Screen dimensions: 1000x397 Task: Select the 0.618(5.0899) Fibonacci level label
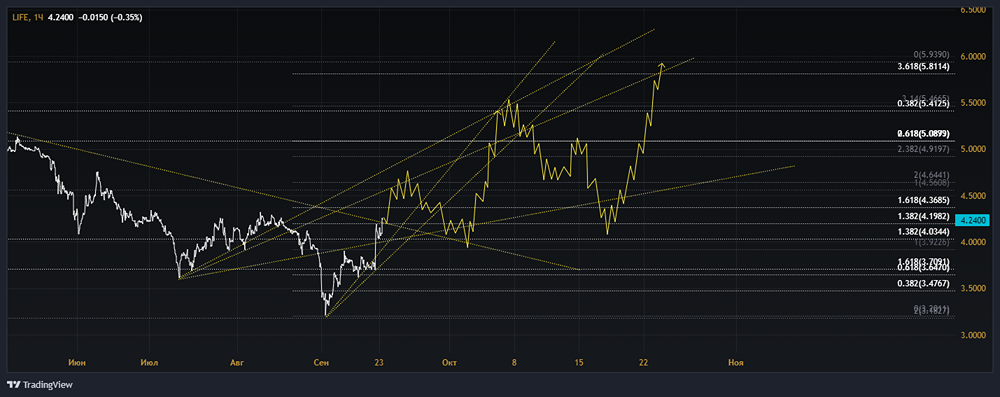click(924, 133)
